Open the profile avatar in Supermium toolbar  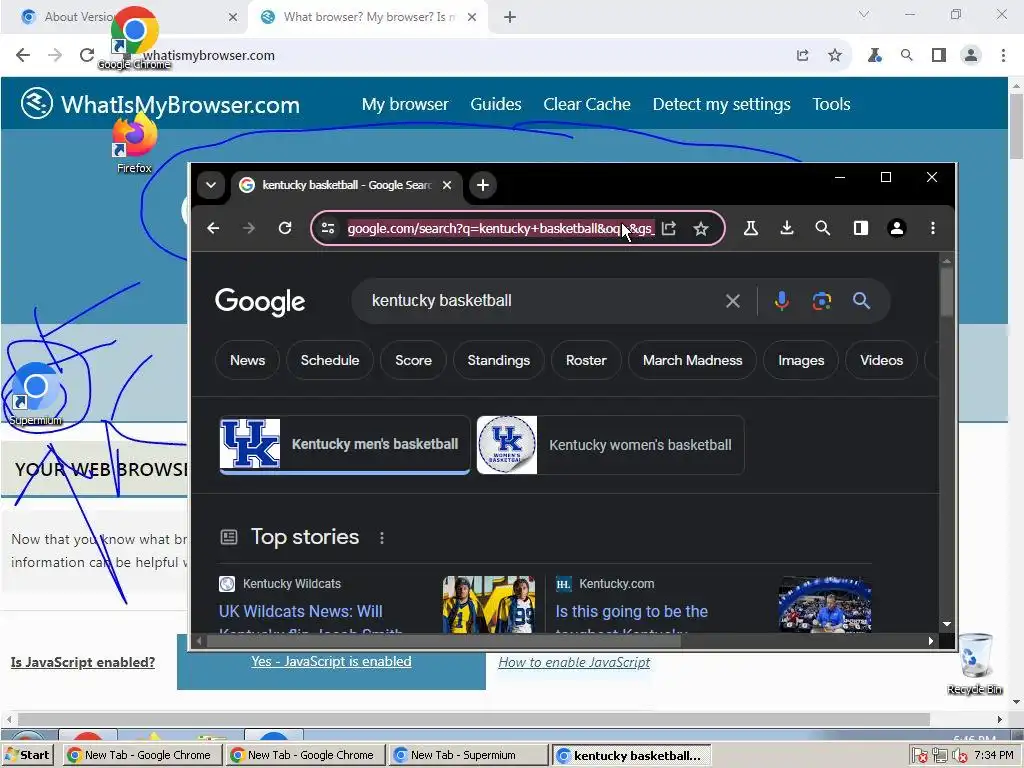[x=897, y=228]
